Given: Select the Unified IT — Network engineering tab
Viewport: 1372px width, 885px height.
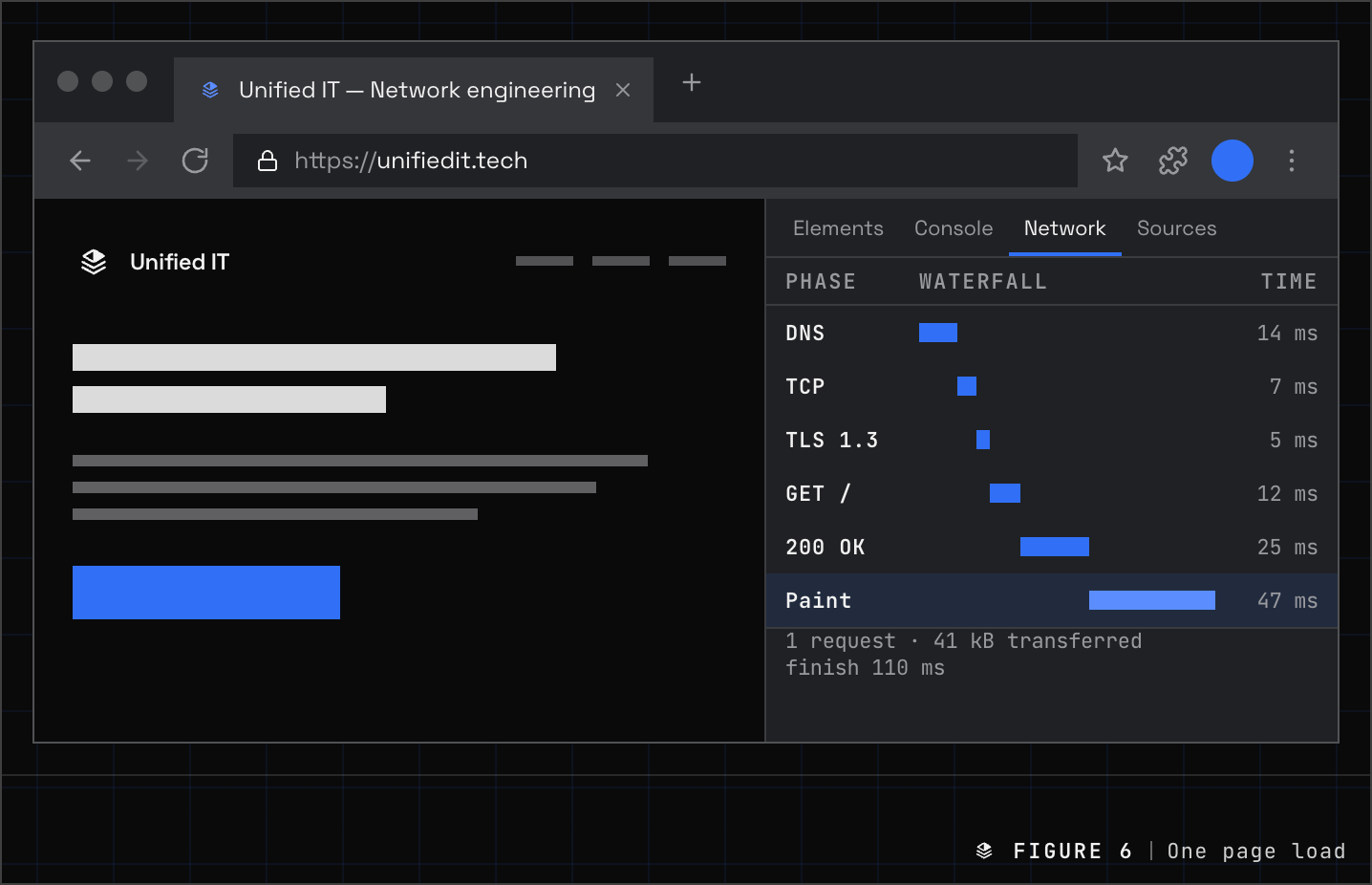Looking at the screenshot, I should coord(414,90).
